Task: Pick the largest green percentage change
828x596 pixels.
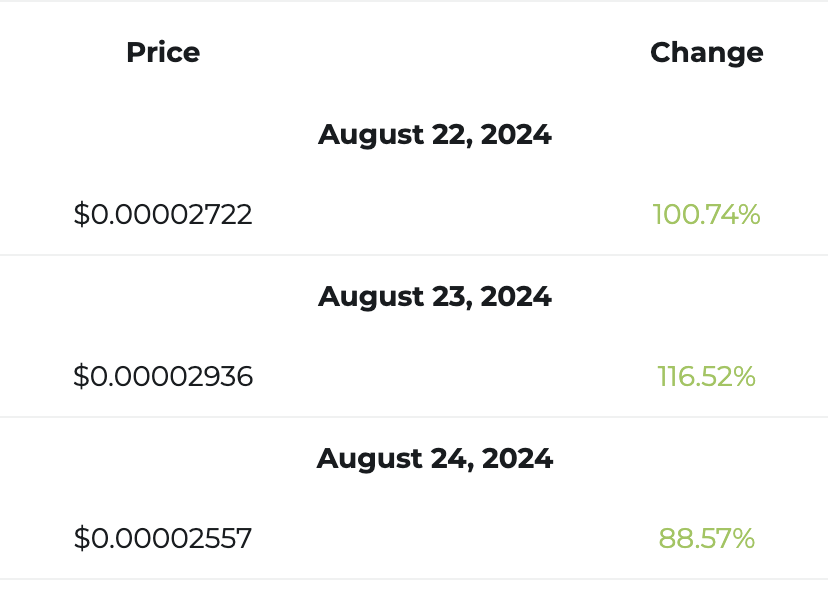Action: [x=706, y=376]
